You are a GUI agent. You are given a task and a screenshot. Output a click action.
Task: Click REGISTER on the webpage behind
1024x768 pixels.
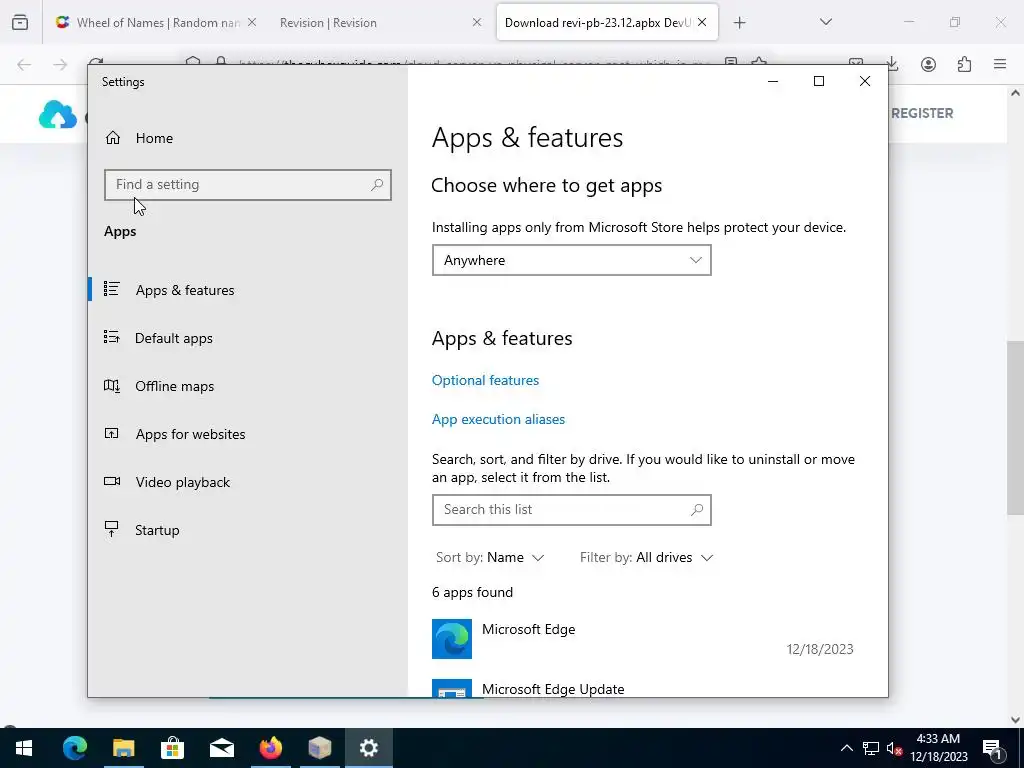click(x=922, y=113)
